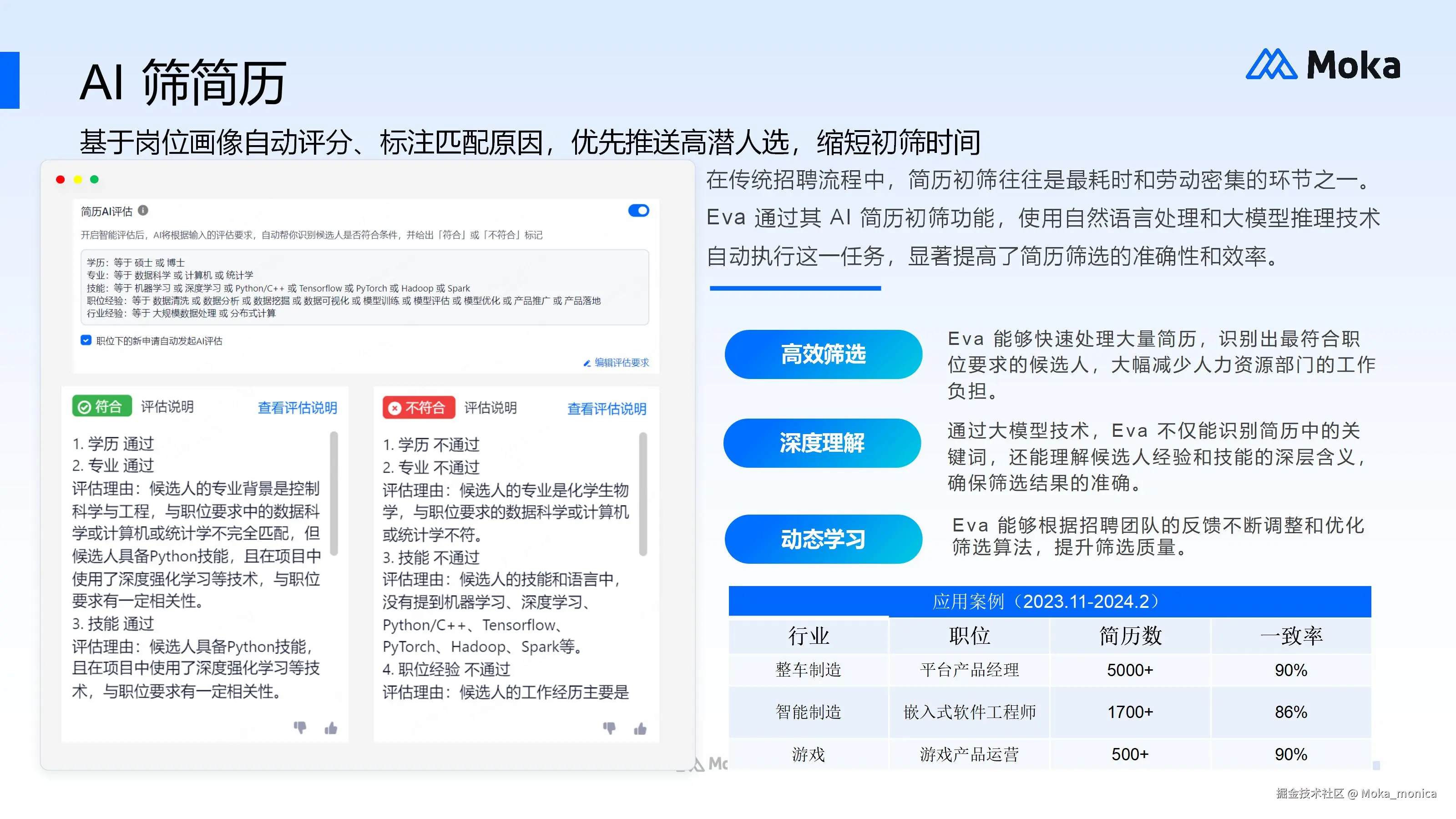Click the 动态学习 blue pill button
The image size is (1456, 819).
point(823,539)
